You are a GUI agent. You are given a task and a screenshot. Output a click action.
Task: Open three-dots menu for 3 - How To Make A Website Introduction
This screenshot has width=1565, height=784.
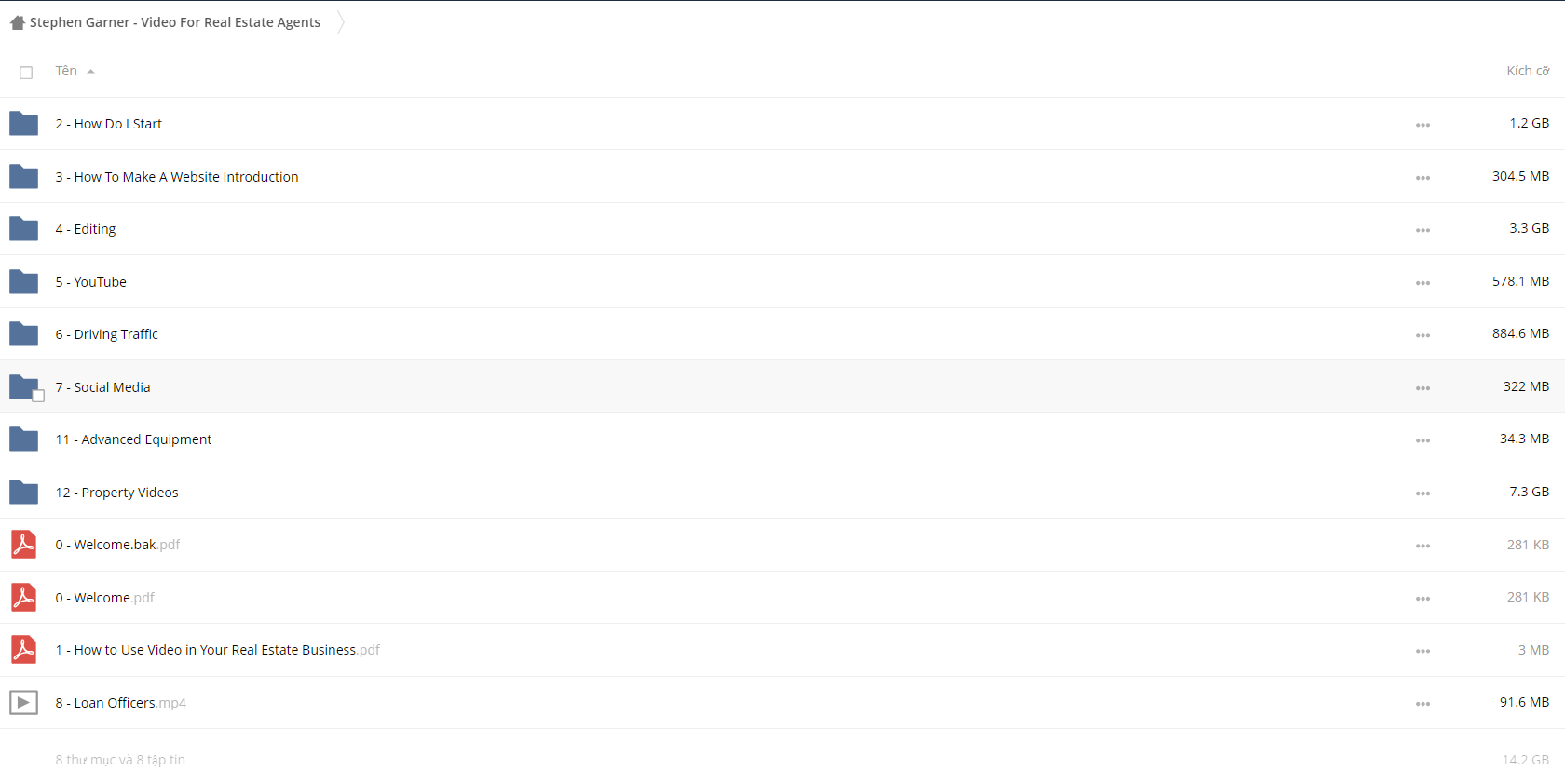tap(1422, 178)
